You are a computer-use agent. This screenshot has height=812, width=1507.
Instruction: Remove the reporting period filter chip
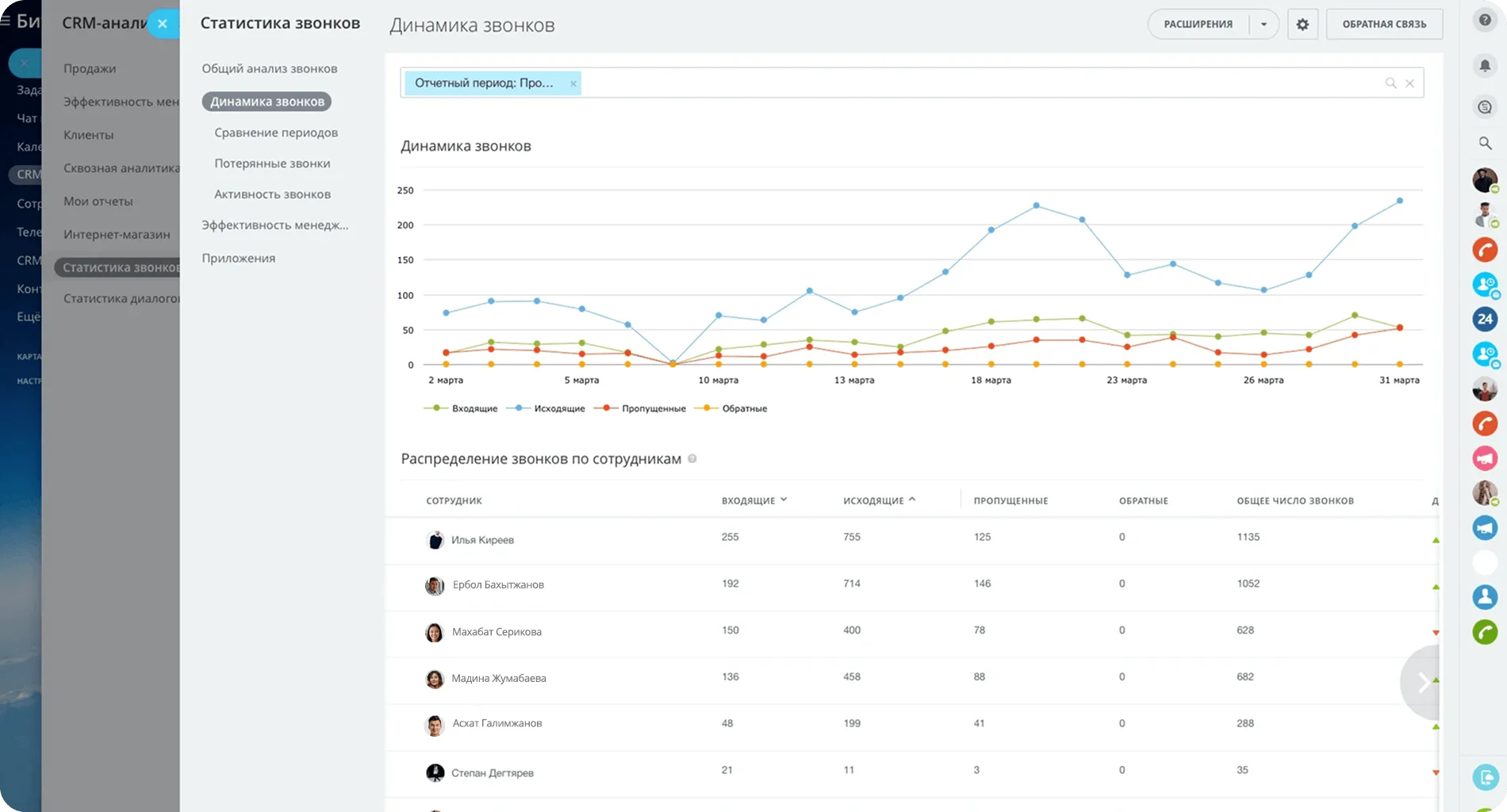[x=573, y=83]
